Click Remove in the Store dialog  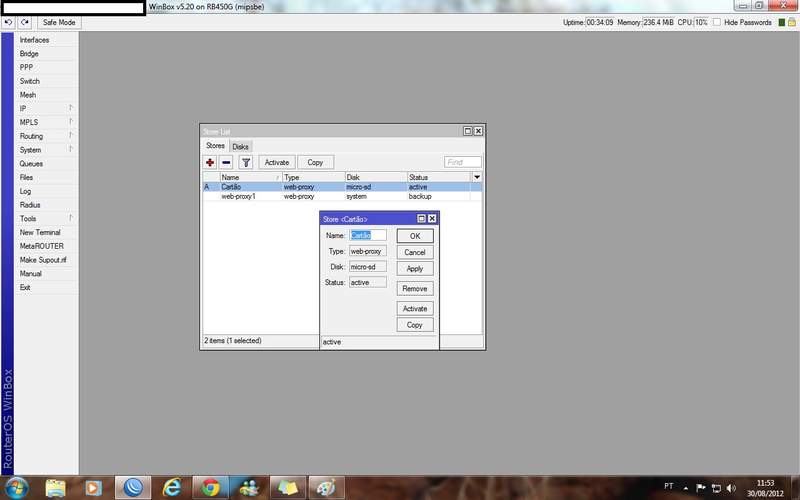click(415, 288)
